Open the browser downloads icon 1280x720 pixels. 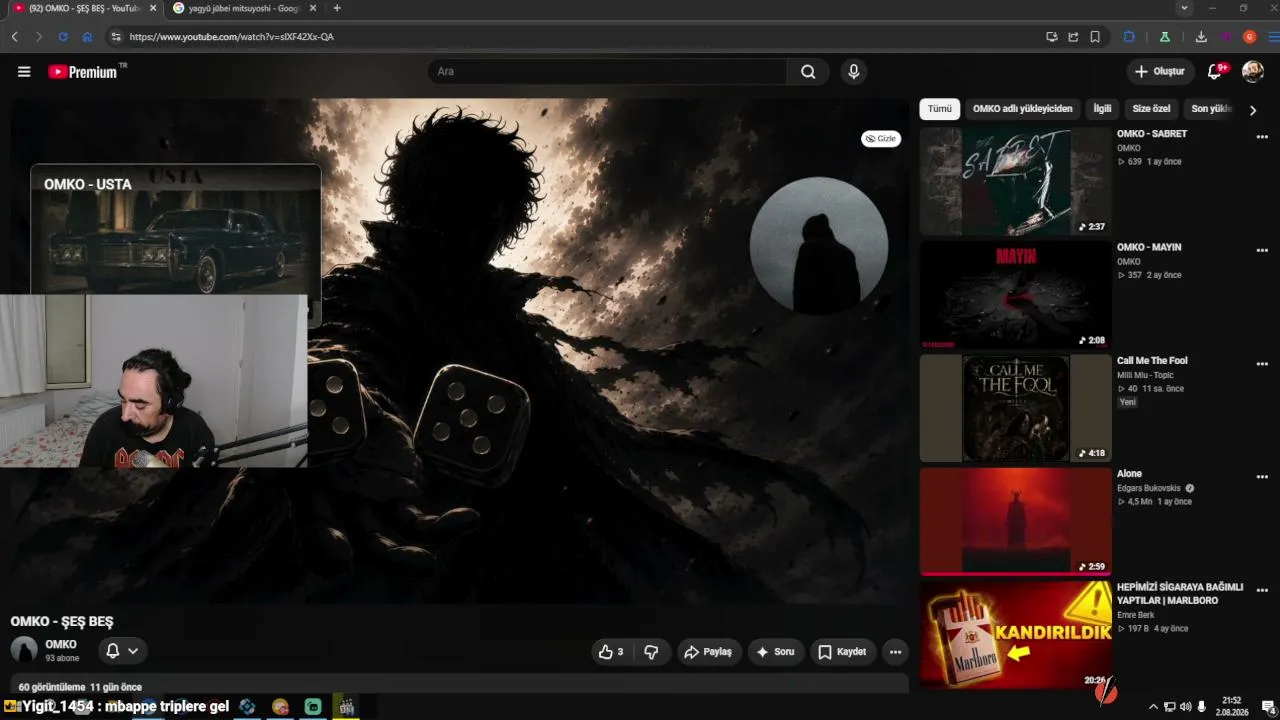1201,37
